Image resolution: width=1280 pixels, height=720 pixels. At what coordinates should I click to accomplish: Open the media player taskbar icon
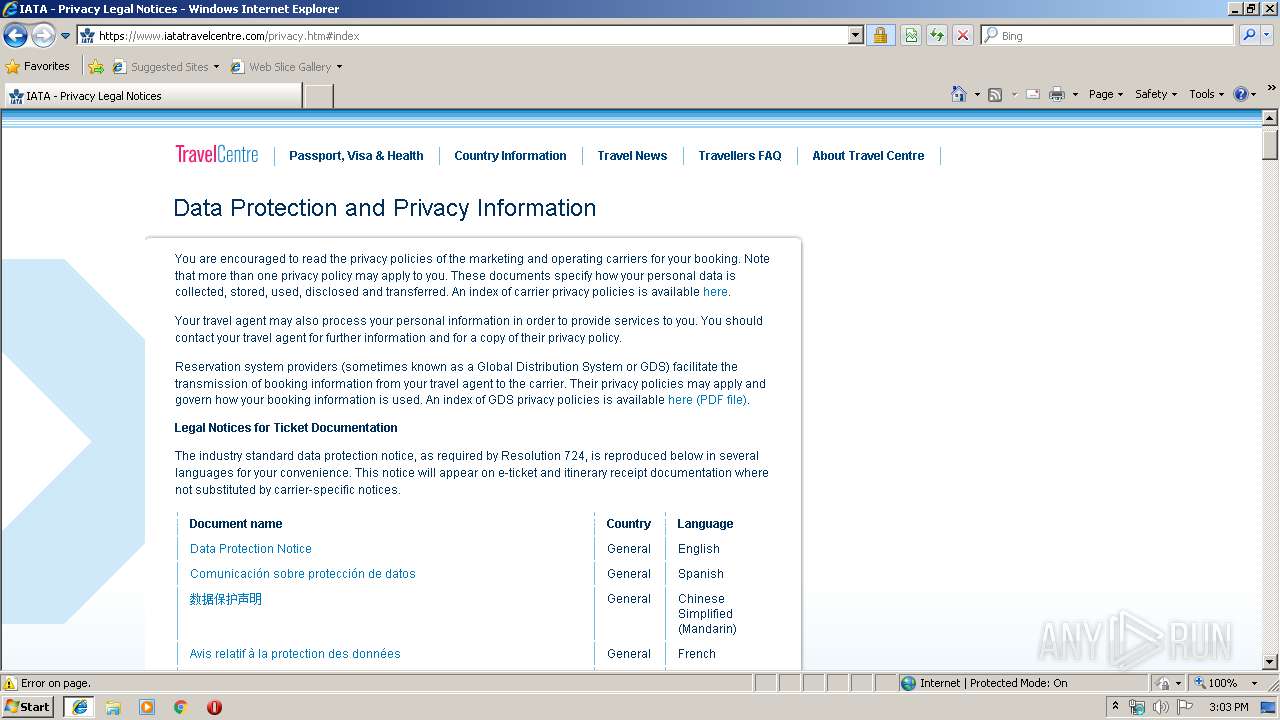pyautogui.click(x=147, y=707)
